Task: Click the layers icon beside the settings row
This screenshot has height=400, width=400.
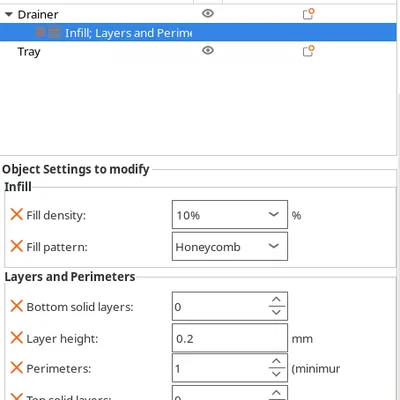Action: tap(54, 32)
